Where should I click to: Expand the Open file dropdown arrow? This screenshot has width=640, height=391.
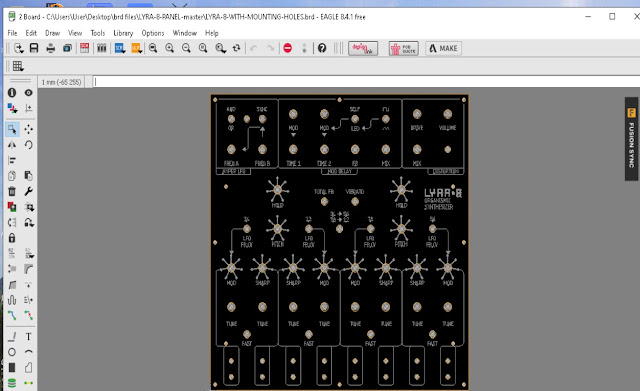22,51
